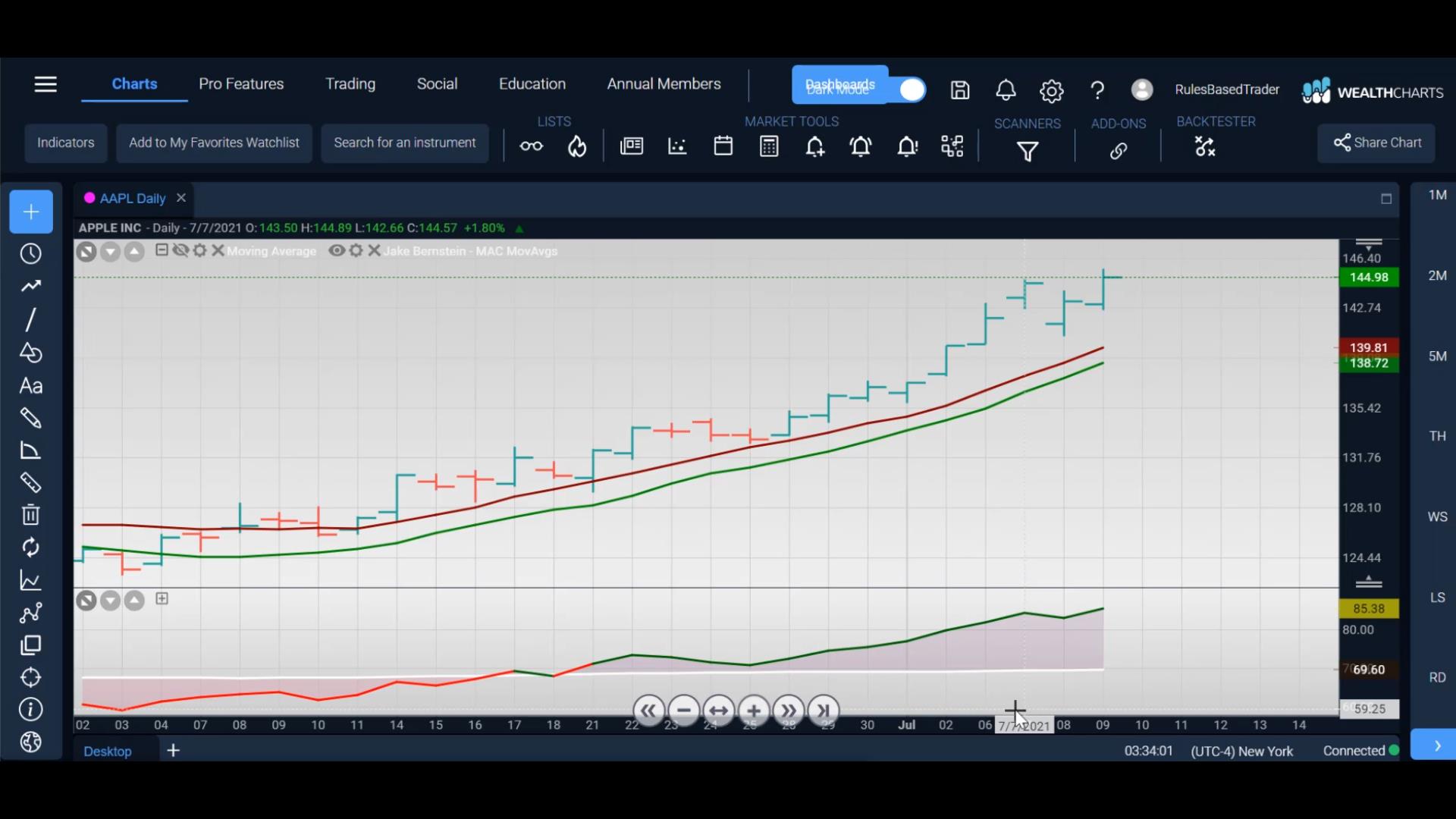
Task: Expand the lower pane indicator list
Action: pos(162,599)
